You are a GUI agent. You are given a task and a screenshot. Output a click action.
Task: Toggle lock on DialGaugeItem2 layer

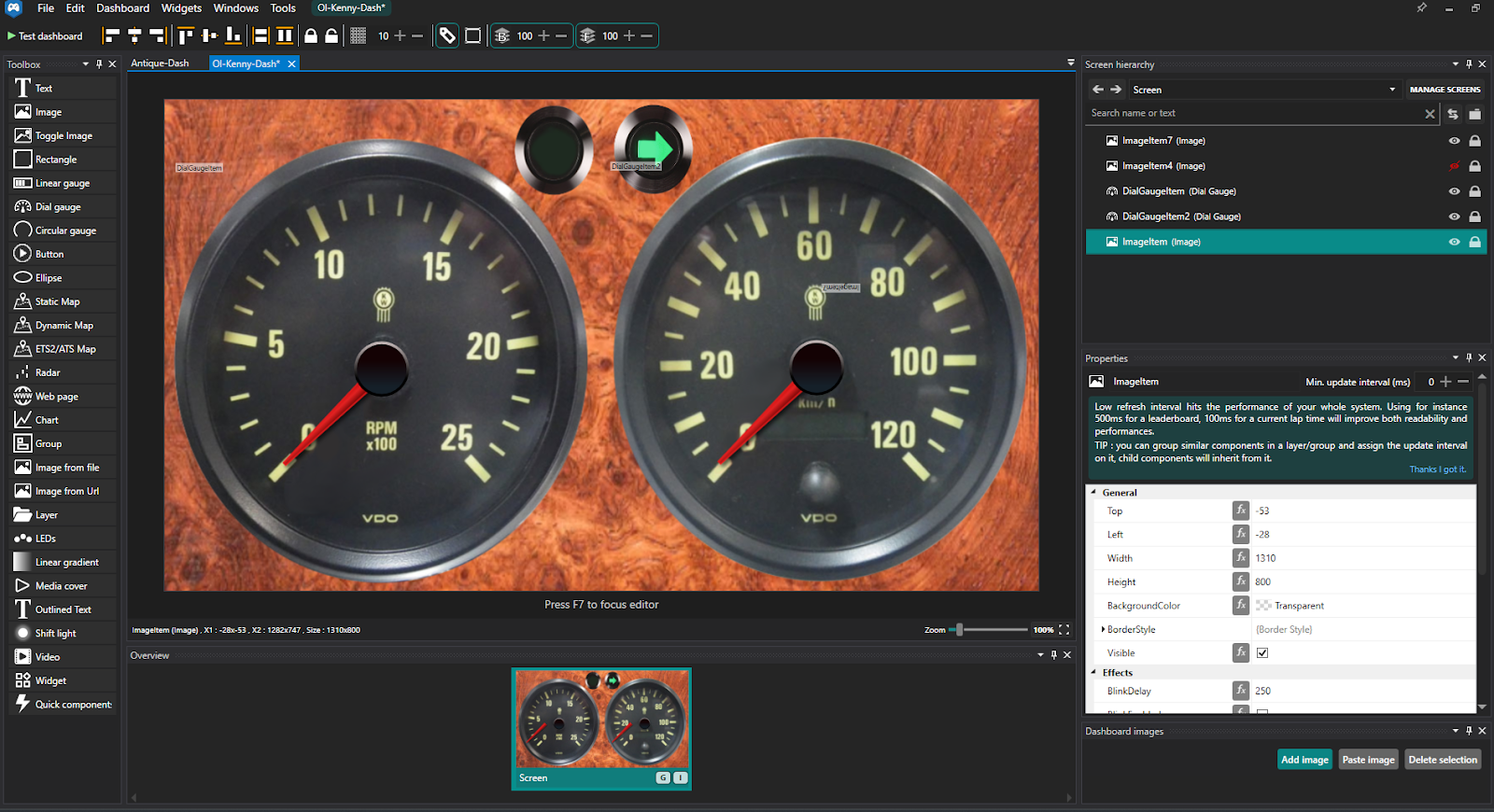pyautogui.click(x=1475, y=217)
